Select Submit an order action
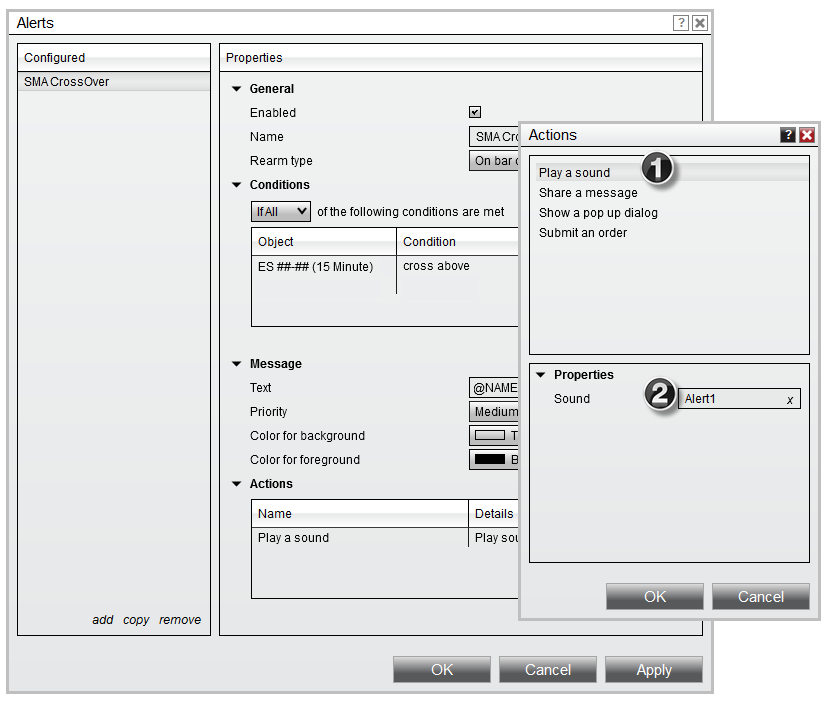Screen dimensions: 830x701 [583, 233]
